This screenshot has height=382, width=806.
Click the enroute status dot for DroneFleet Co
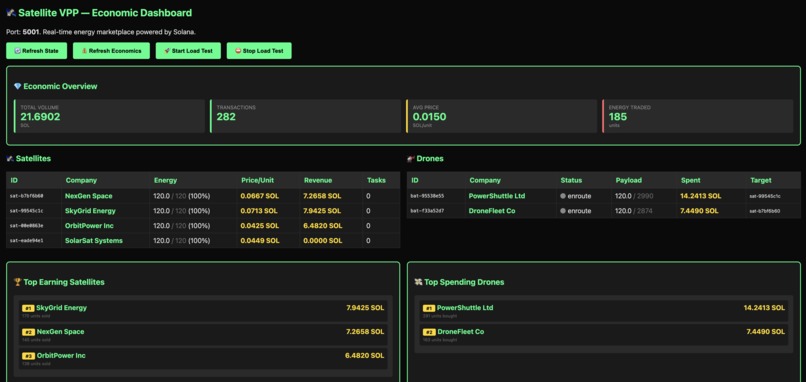[563, 211]
